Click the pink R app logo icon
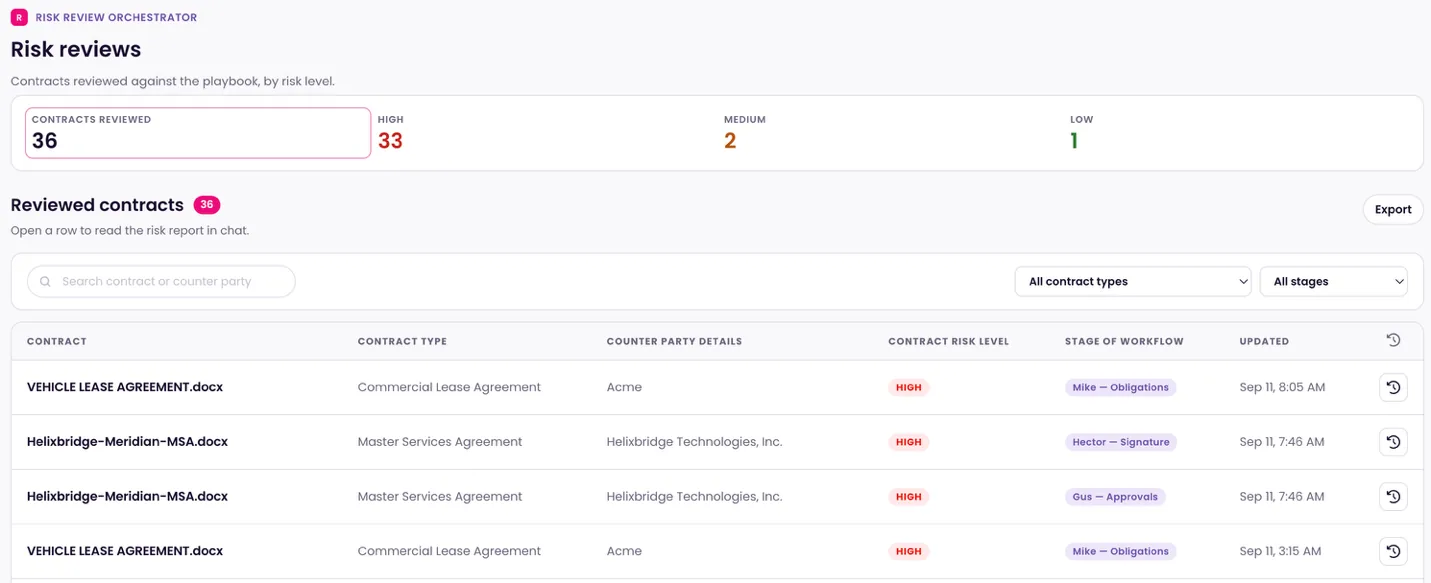Screen dimensions: 1431x583 [x=19, y=17]
